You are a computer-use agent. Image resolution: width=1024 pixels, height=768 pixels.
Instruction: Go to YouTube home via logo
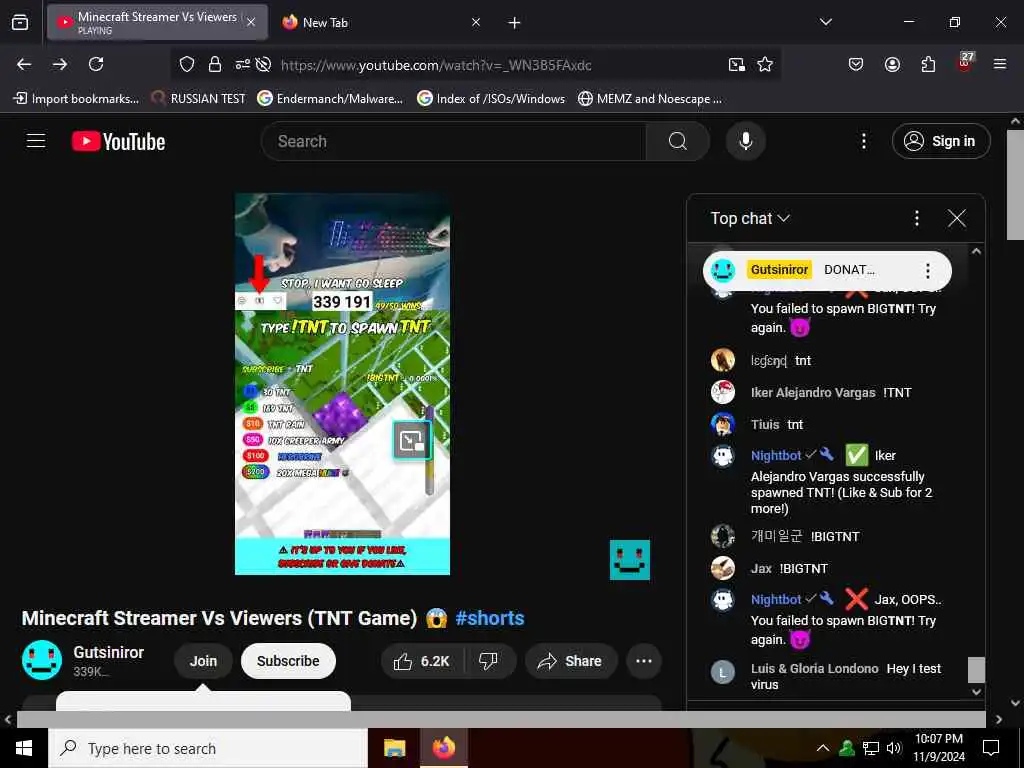click(118, 141)
